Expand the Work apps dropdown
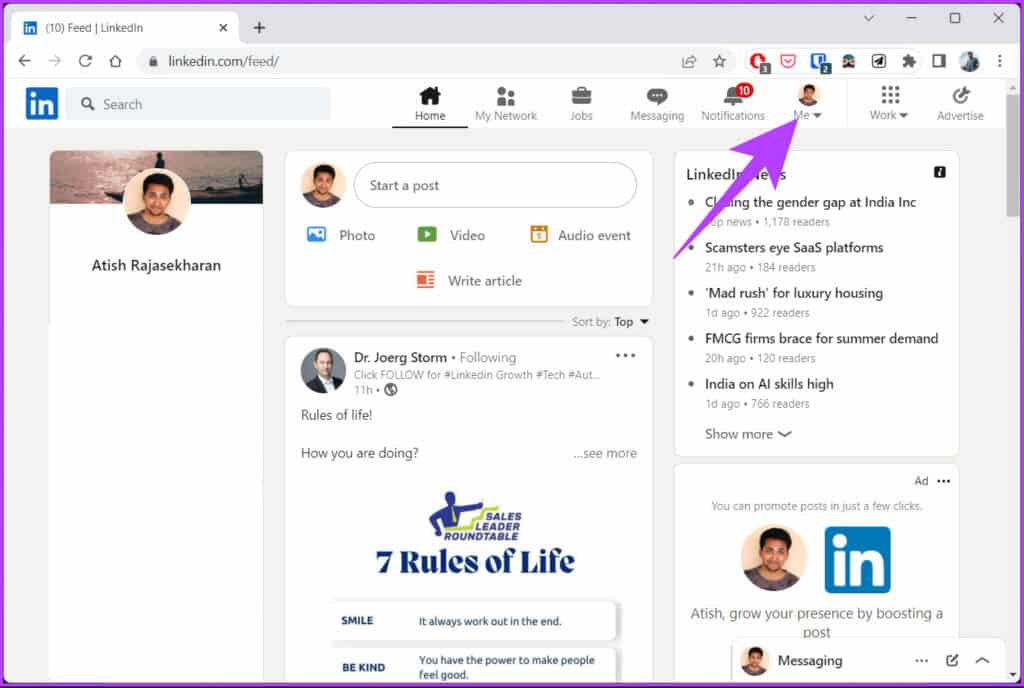1024x688 pixels. pos(889,104)
